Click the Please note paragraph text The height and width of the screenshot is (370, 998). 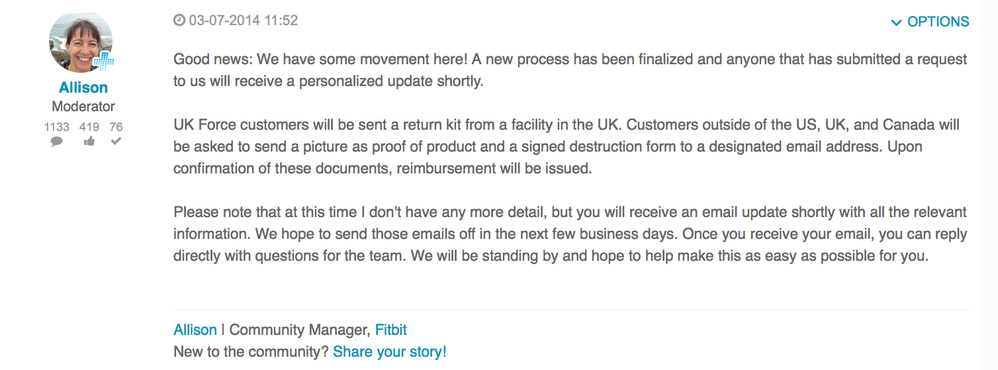coord(570,234)
